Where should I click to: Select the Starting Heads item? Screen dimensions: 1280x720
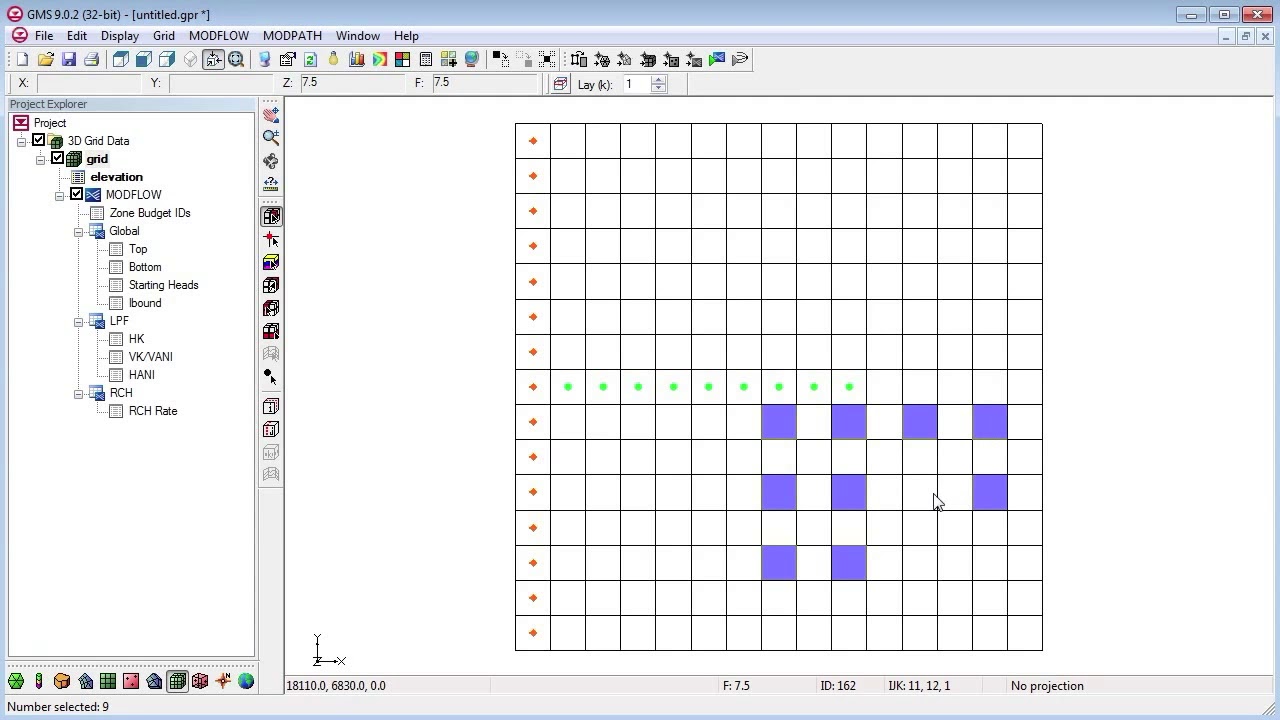[164, 285]
